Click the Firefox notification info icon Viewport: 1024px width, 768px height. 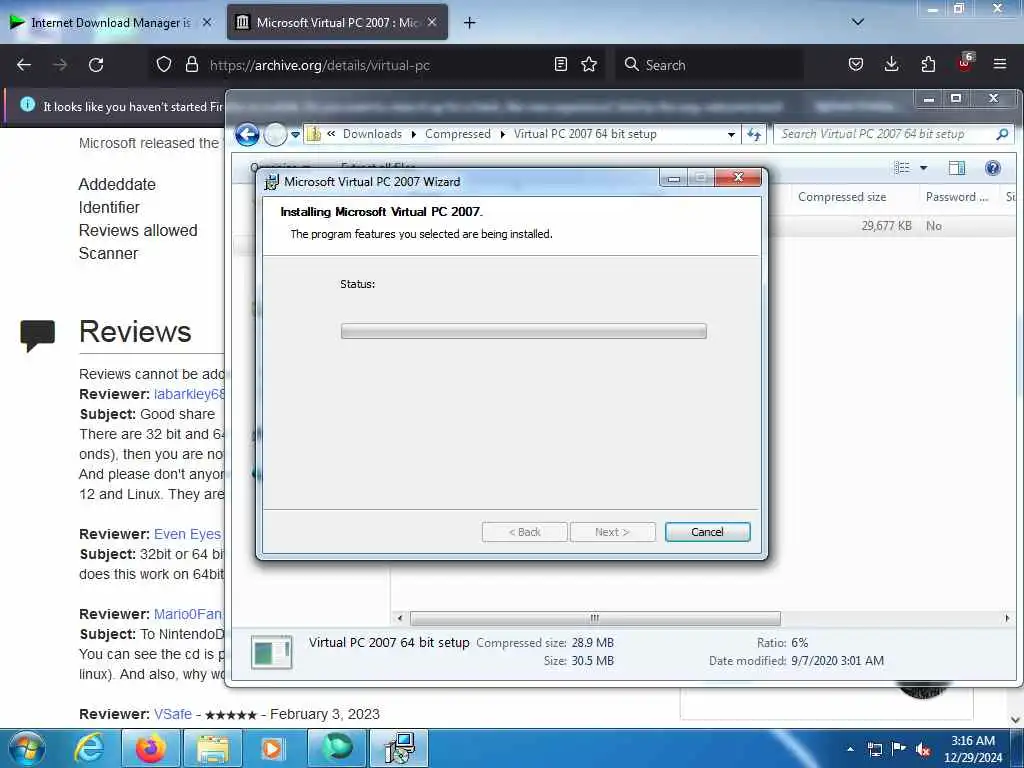click(27, 104)
